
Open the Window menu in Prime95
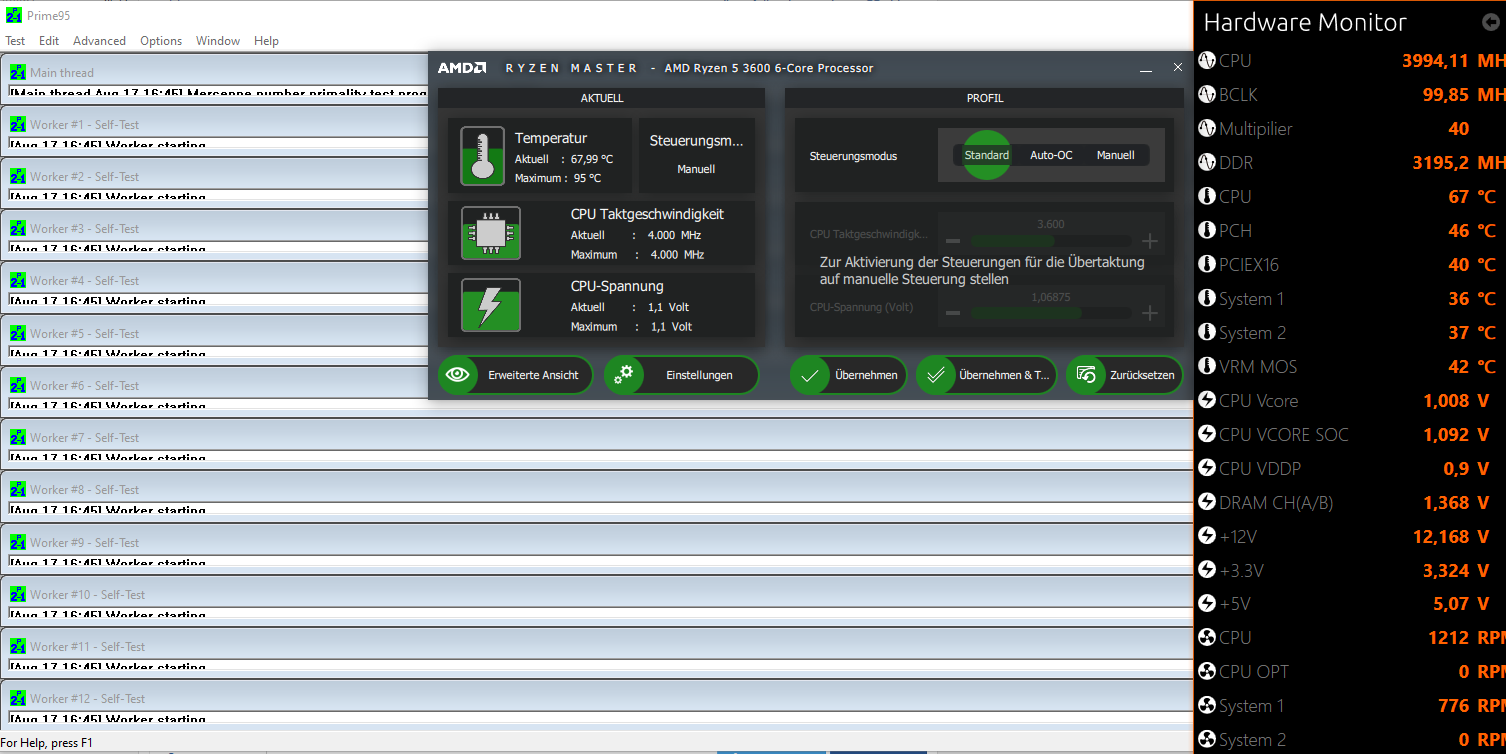point(218,41)
